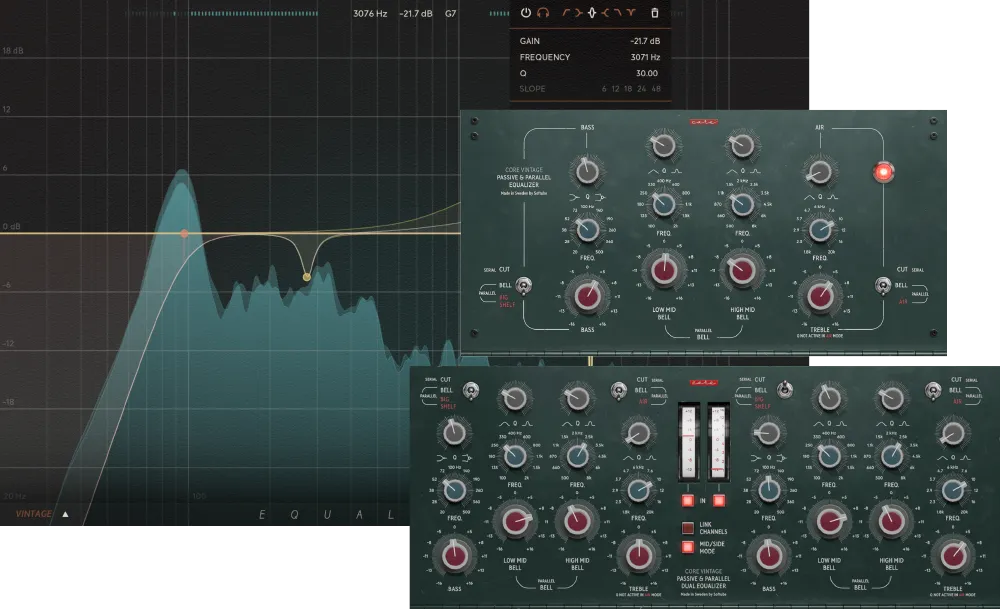The image size is (1000, 609).
Task: Select the headphone band-listen icon
Action: click(x=543, y=13)
